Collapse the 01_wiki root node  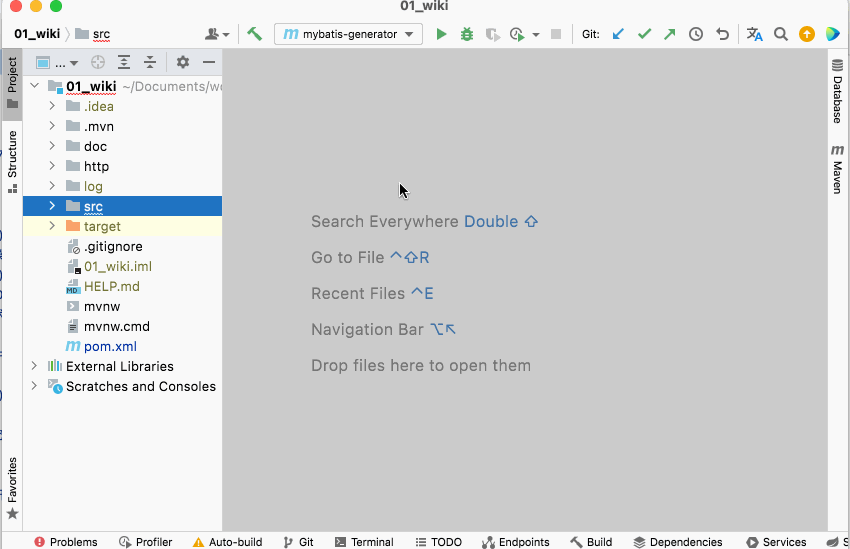click(x=35, y=86)
